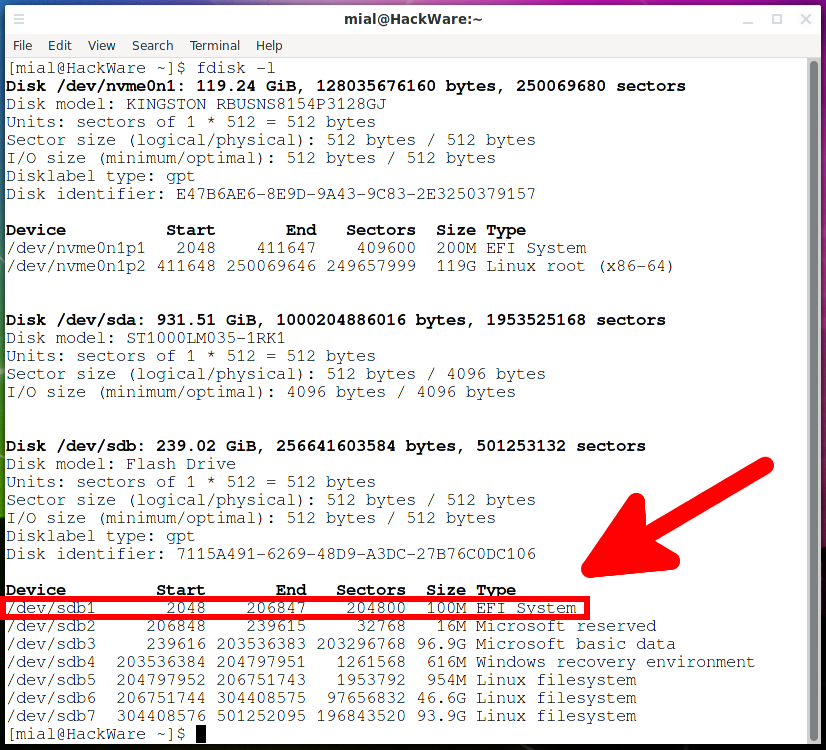Open the Terminal menu
The width and height of the screenshot is (826, 750).
click(x=215, y=45)
